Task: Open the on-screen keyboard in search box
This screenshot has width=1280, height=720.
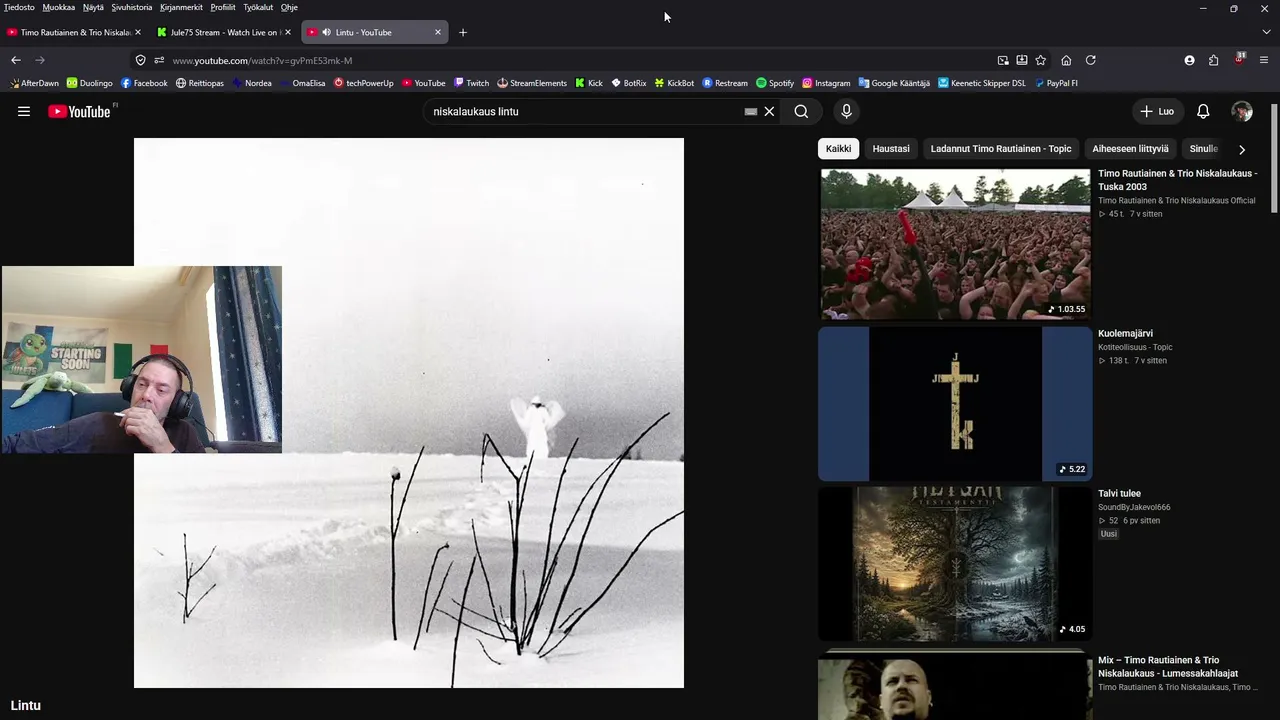Action: pyautogui.click(x=751, y=112)
